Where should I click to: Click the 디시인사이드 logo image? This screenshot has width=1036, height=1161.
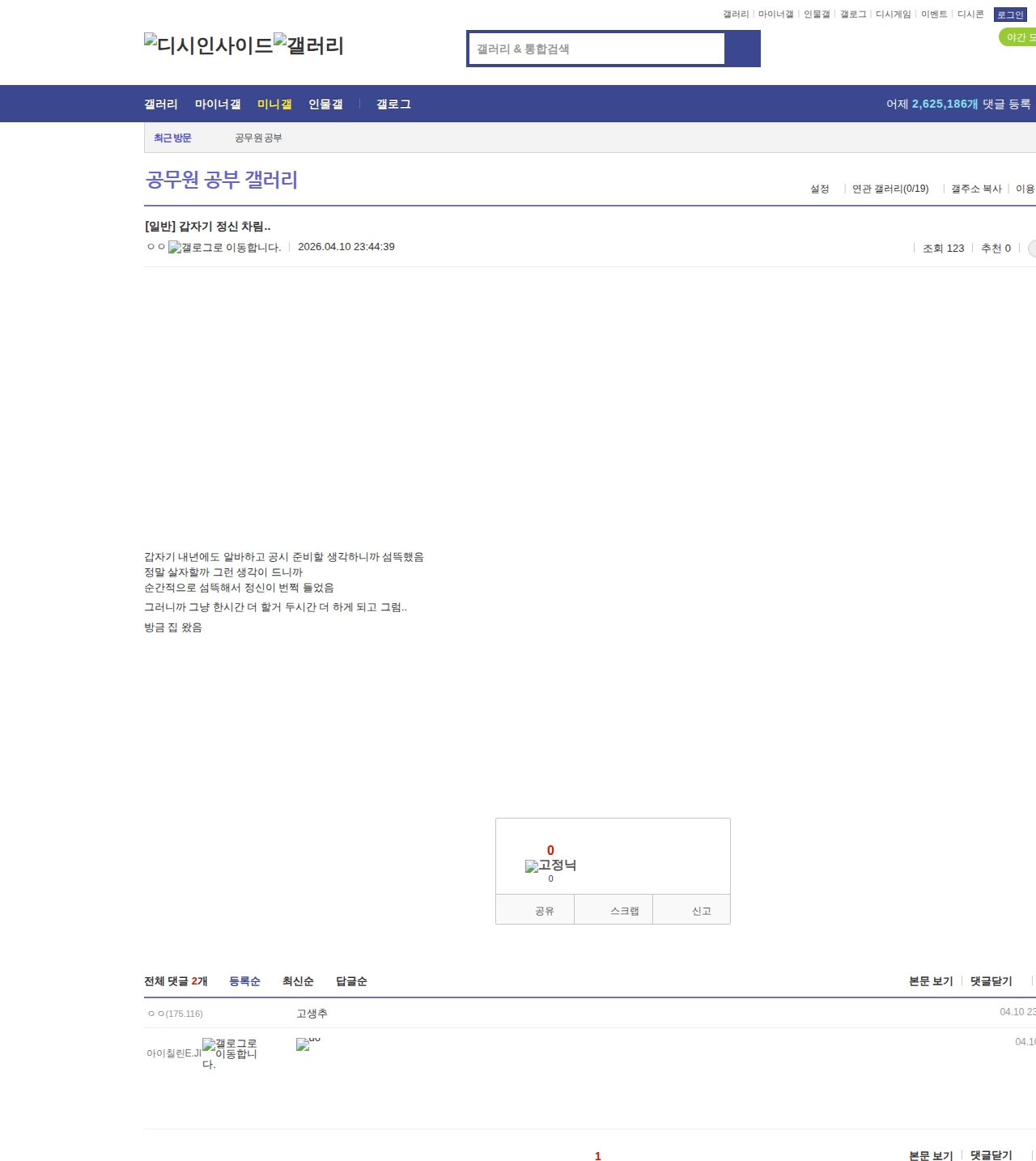click(209, 45)
